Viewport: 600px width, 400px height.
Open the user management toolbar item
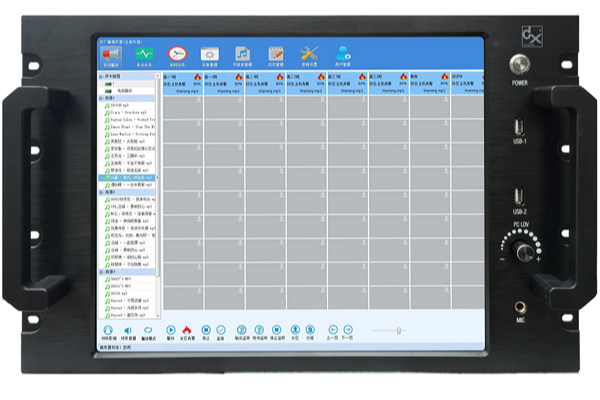pyautogui.click(x=344, y=52)
